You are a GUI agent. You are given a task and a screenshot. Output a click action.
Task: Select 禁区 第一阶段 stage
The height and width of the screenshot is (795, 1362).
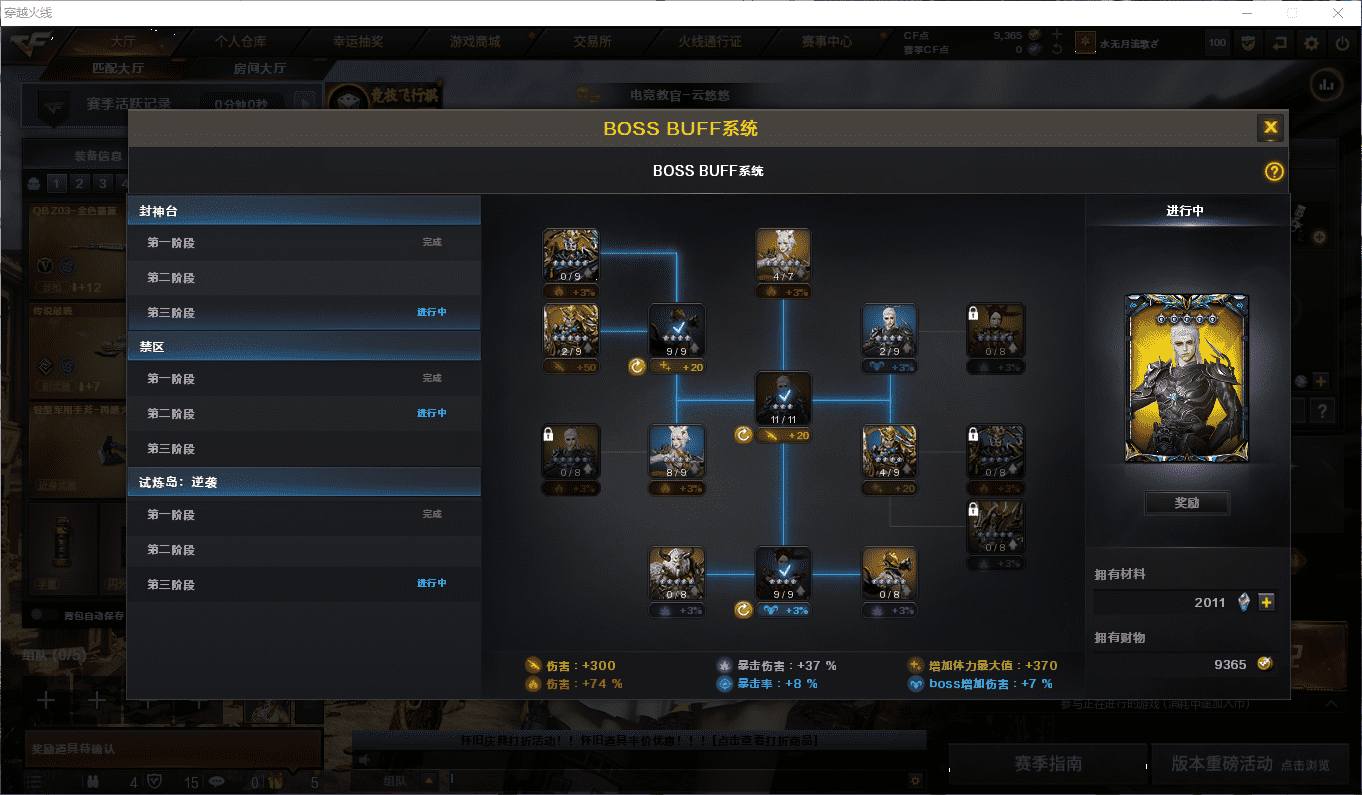(304, 378)
